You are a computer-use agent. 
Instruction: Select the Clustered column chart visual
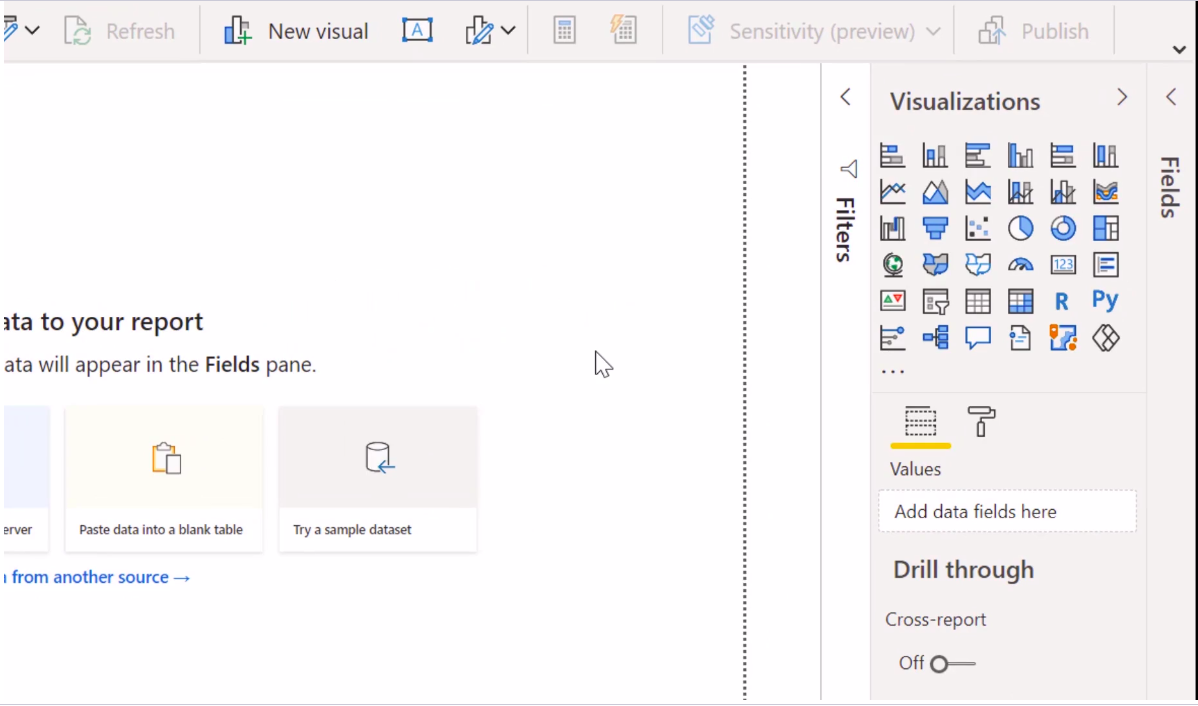[x=1021, y=156]
